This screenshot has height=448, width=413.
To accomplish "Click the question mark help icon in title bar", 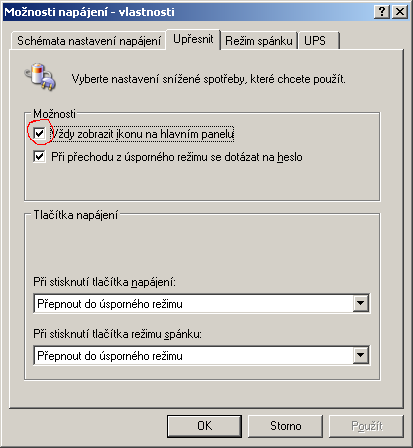I will (382, 12).
